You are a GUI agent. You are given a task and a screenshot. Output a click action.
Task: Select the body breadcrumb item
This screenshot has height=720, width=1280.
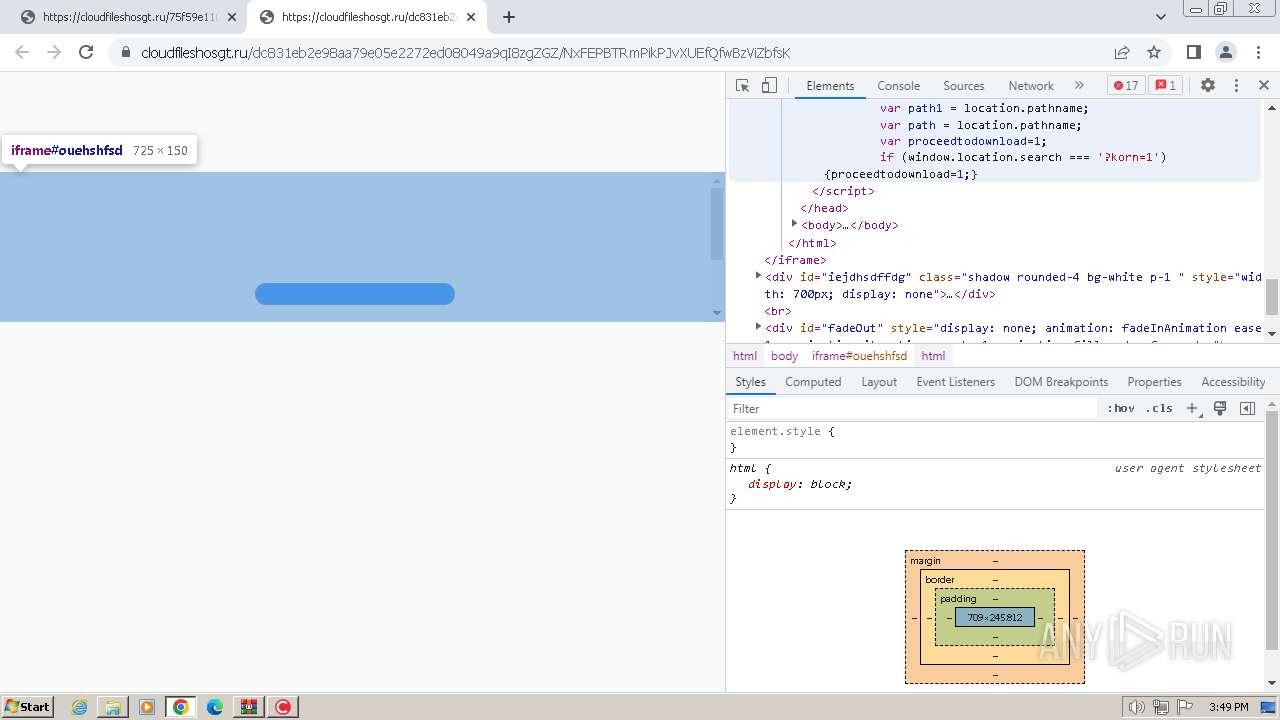pyautogui.click(x=784, y=356)
